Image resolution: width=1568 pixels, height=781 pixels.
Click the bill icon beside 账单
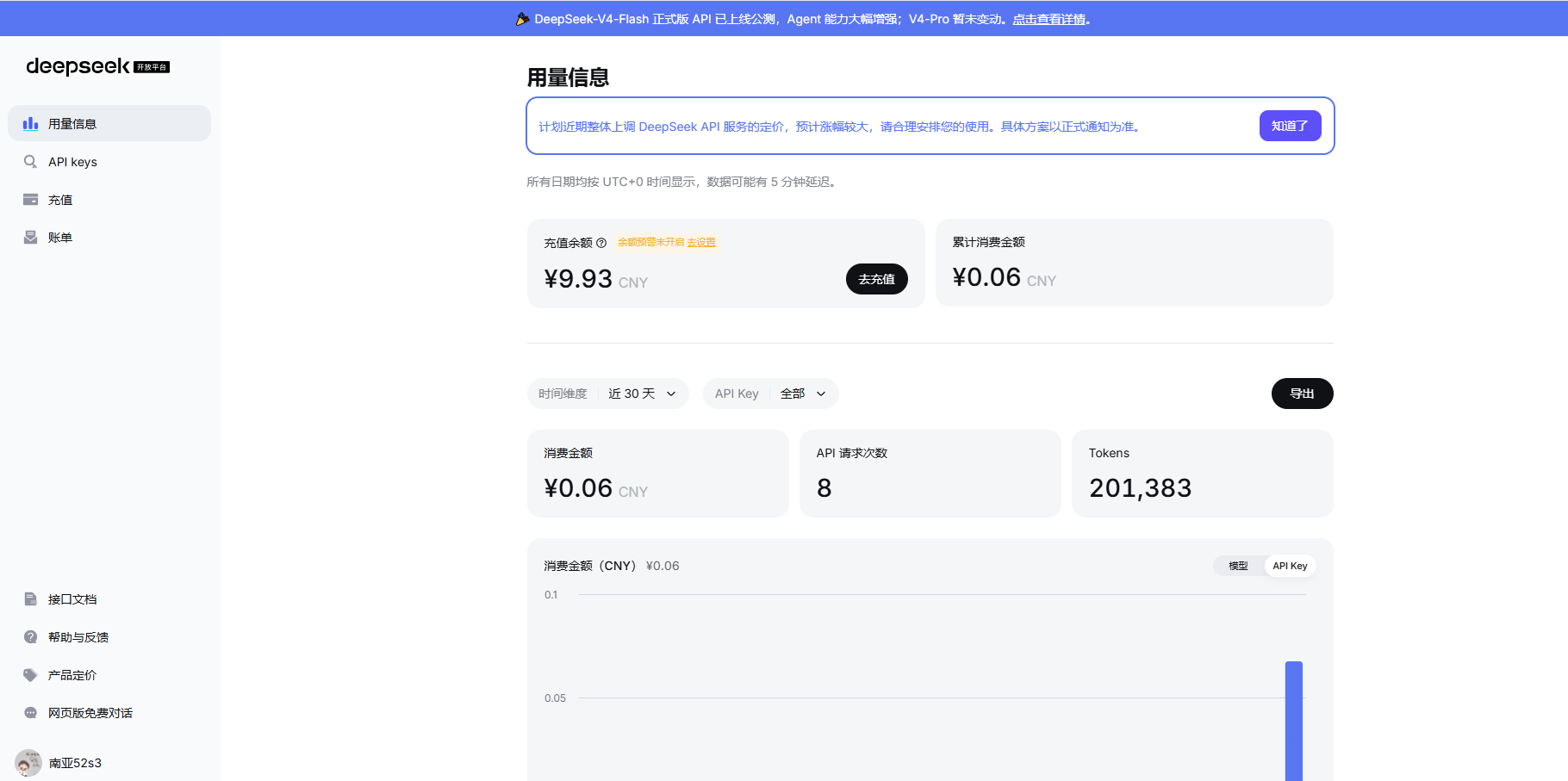point(30,238)
